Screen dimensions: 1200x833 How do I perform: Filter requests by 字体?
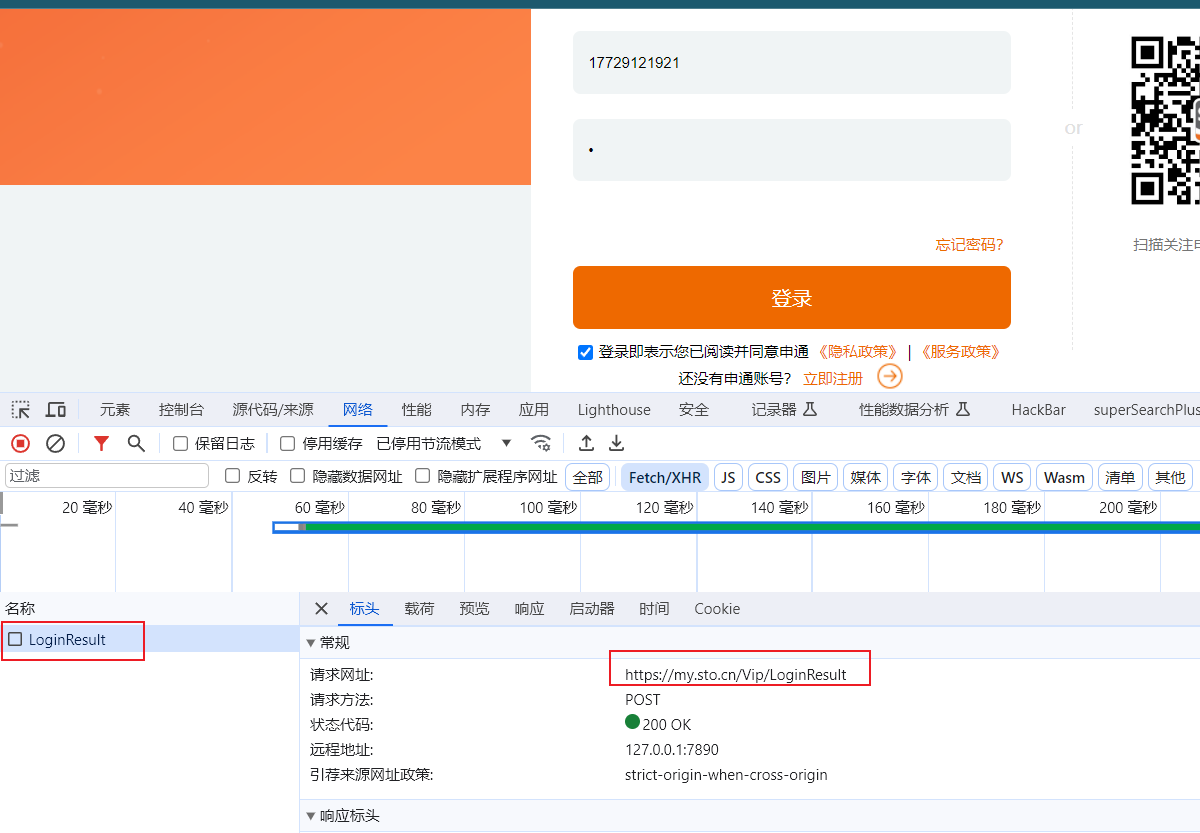tap(915, 477)
